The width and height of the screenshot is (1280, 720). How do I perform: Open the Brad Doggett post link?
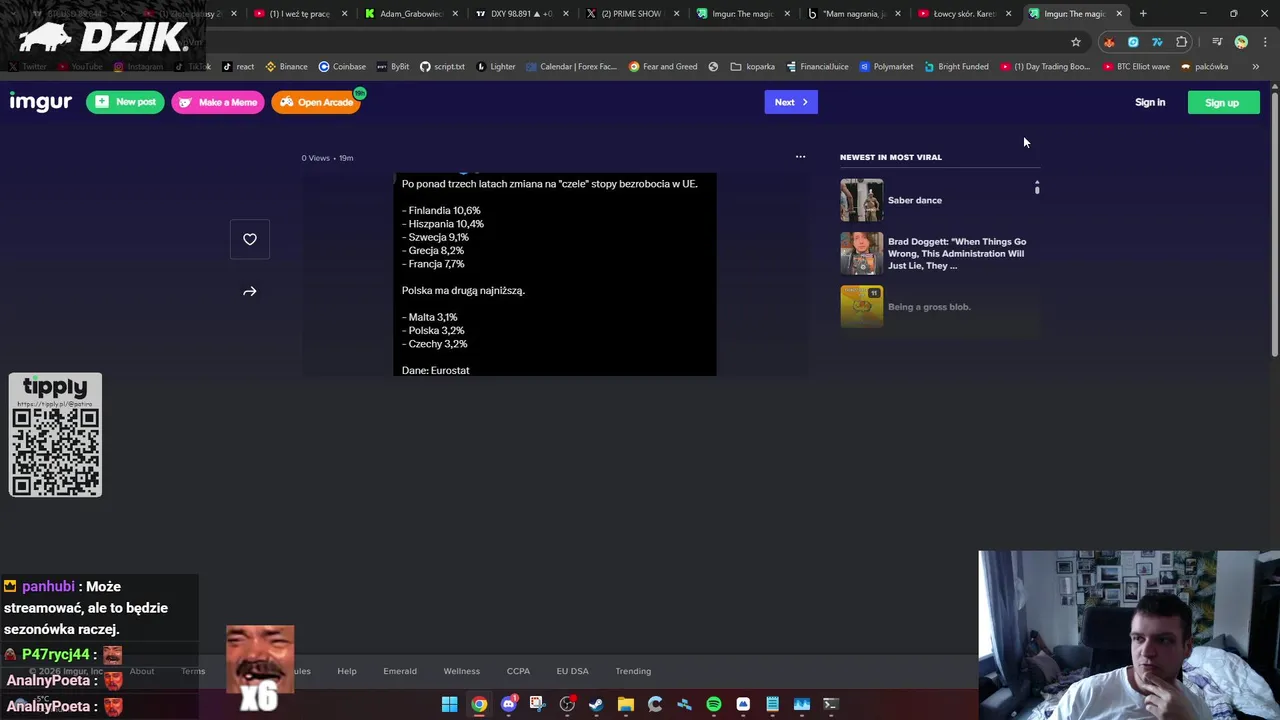(957, 253)
